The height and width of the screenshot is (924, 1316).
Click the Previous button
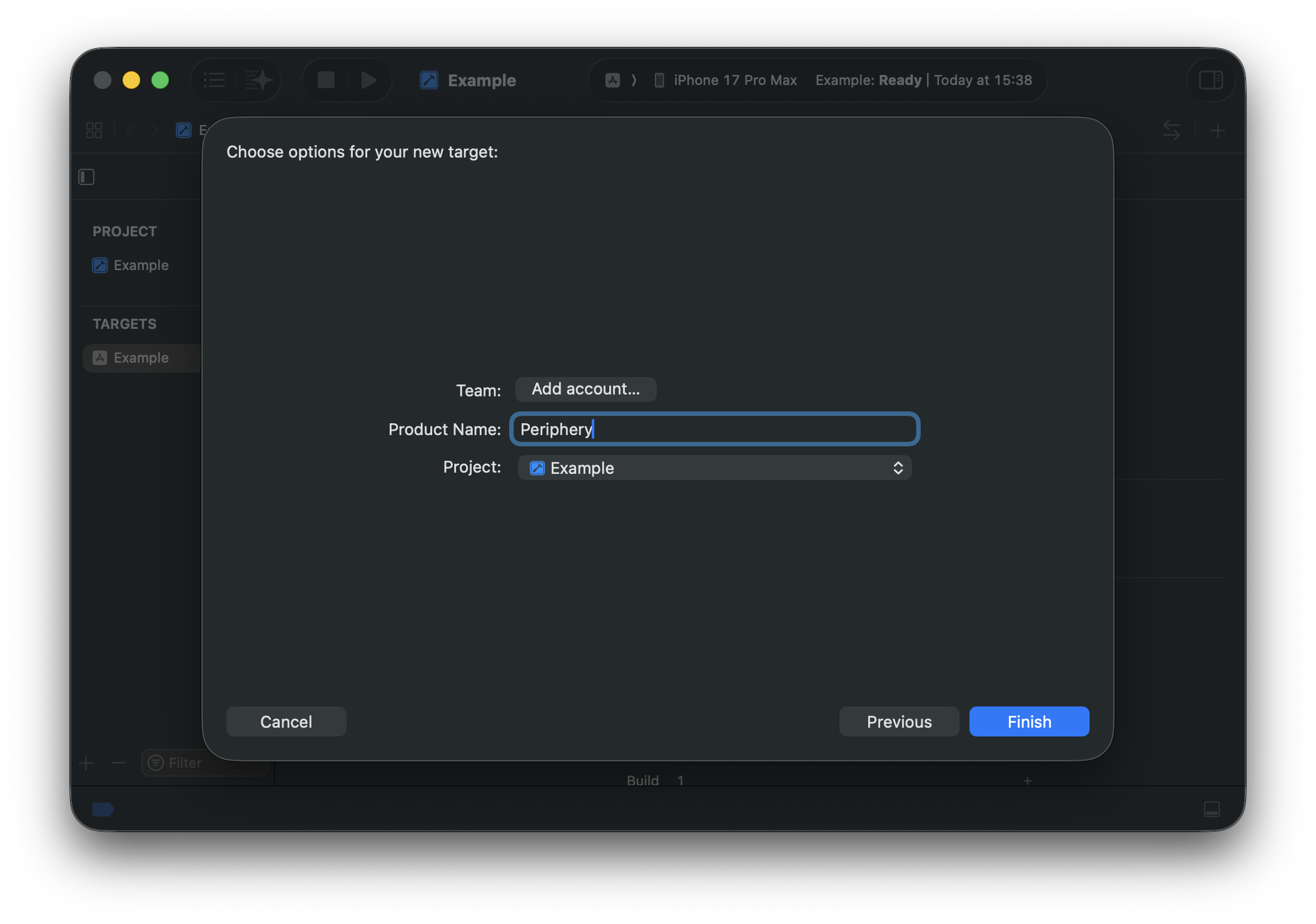click(899, 721)
